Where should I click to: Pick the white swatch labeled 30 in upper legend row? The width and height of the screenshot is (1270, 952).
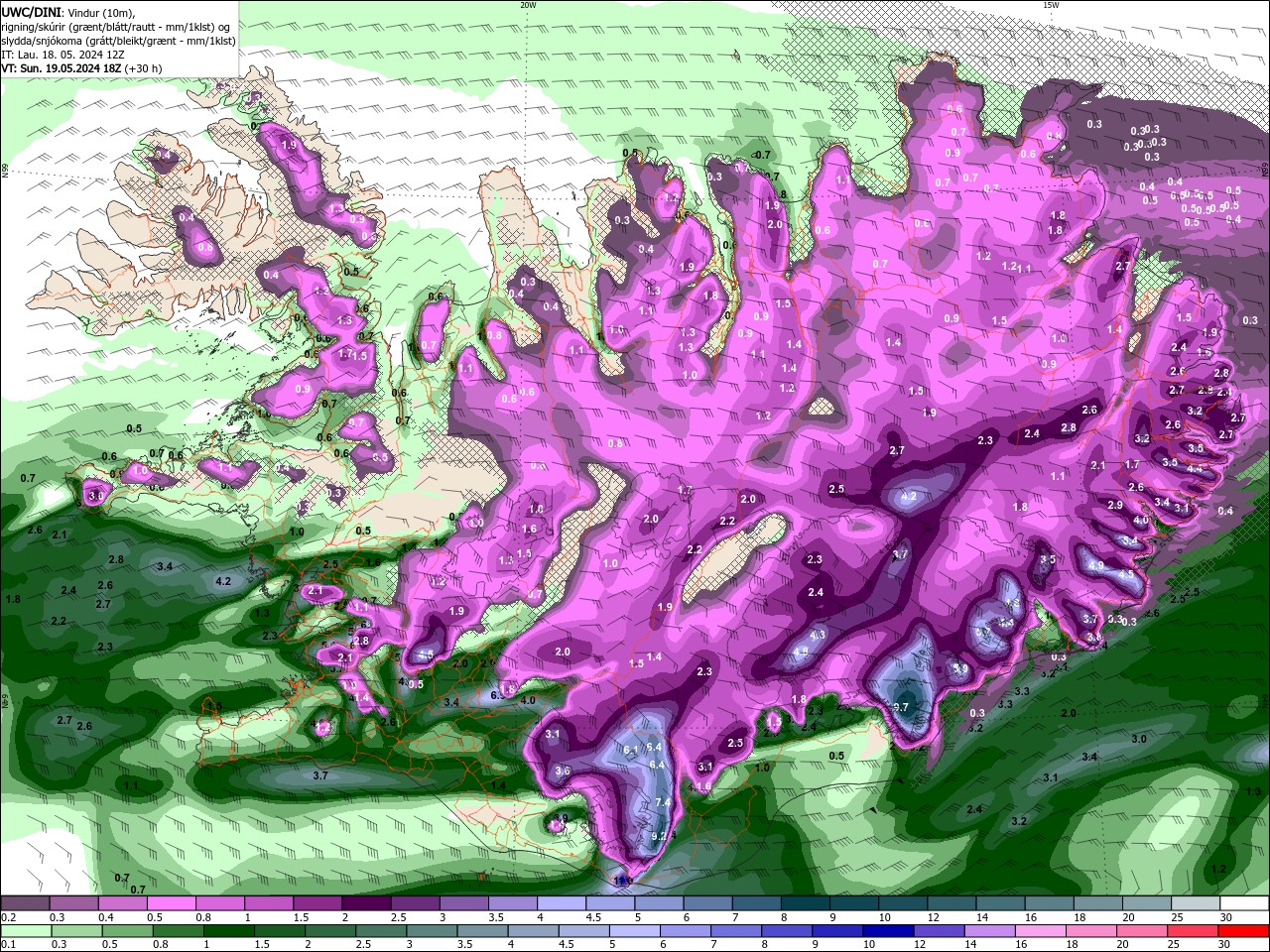[1243, 903]
